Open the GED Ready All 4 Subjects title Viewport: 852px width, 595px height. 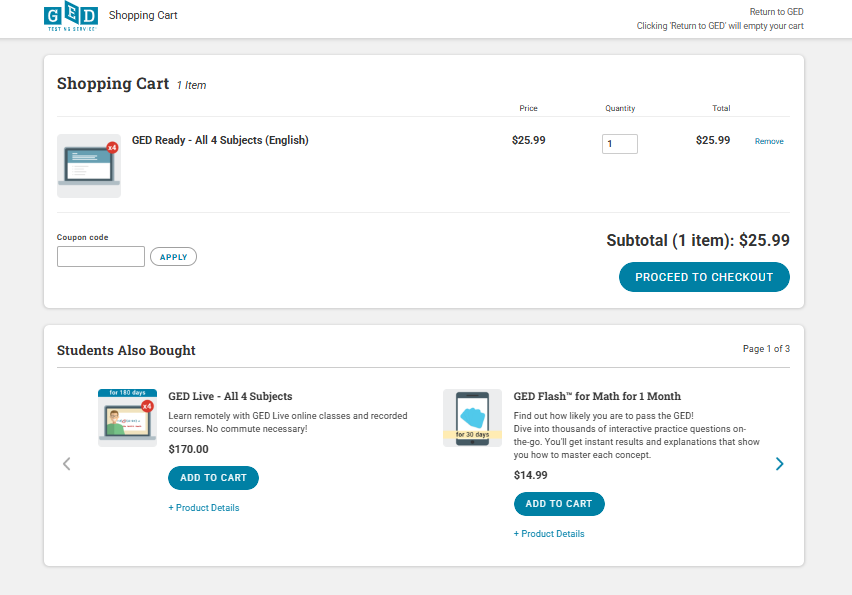pyautogui.click(x=220, y=141)
